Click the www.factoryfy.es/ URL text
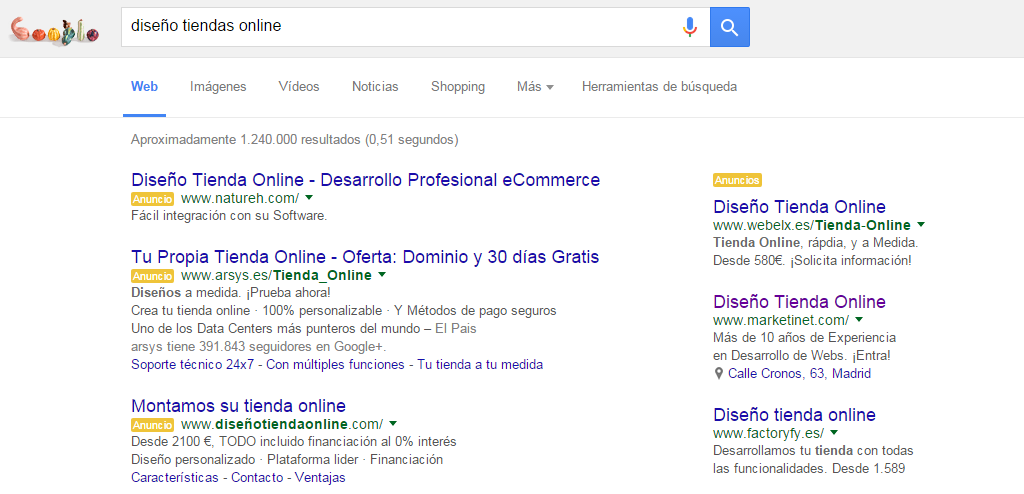The height and width of the screenshot is (494, 1024). tap(769, 433)
